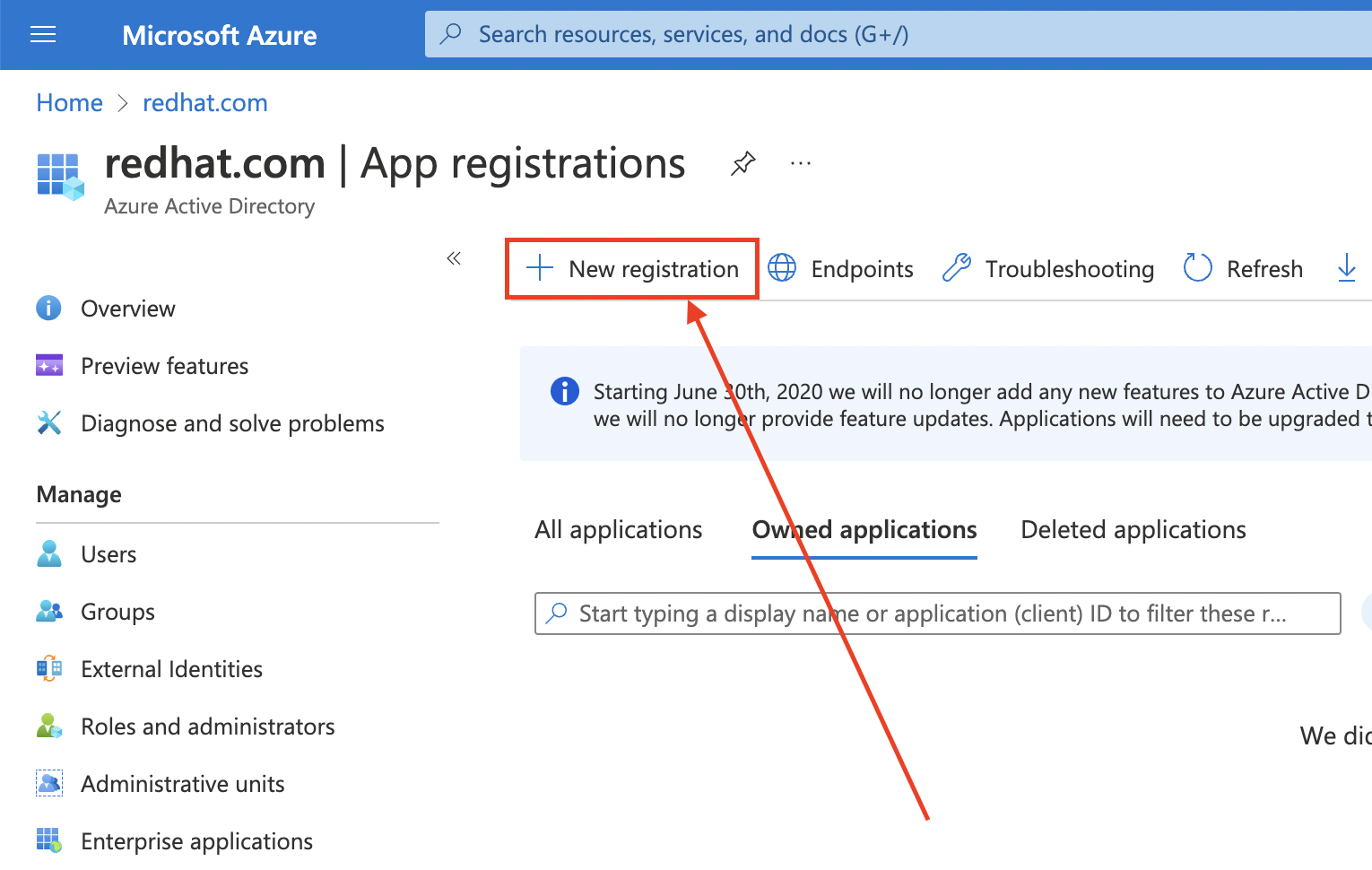Switch to the All applications tab
Screen dimensions: 1372x870
click(x=618, y=530)
